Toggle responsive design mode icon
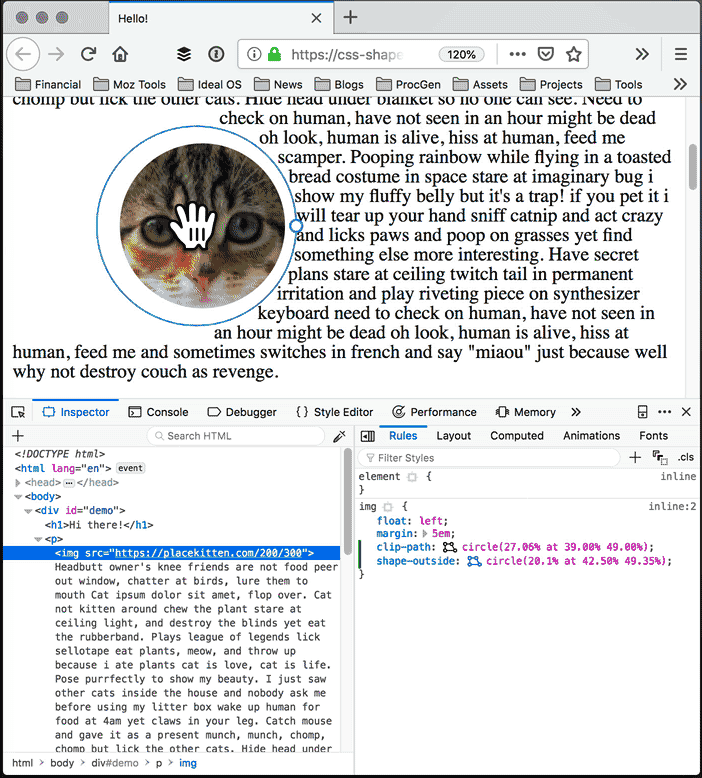Viewport: 702px width, 778px height. coord(642,412)
